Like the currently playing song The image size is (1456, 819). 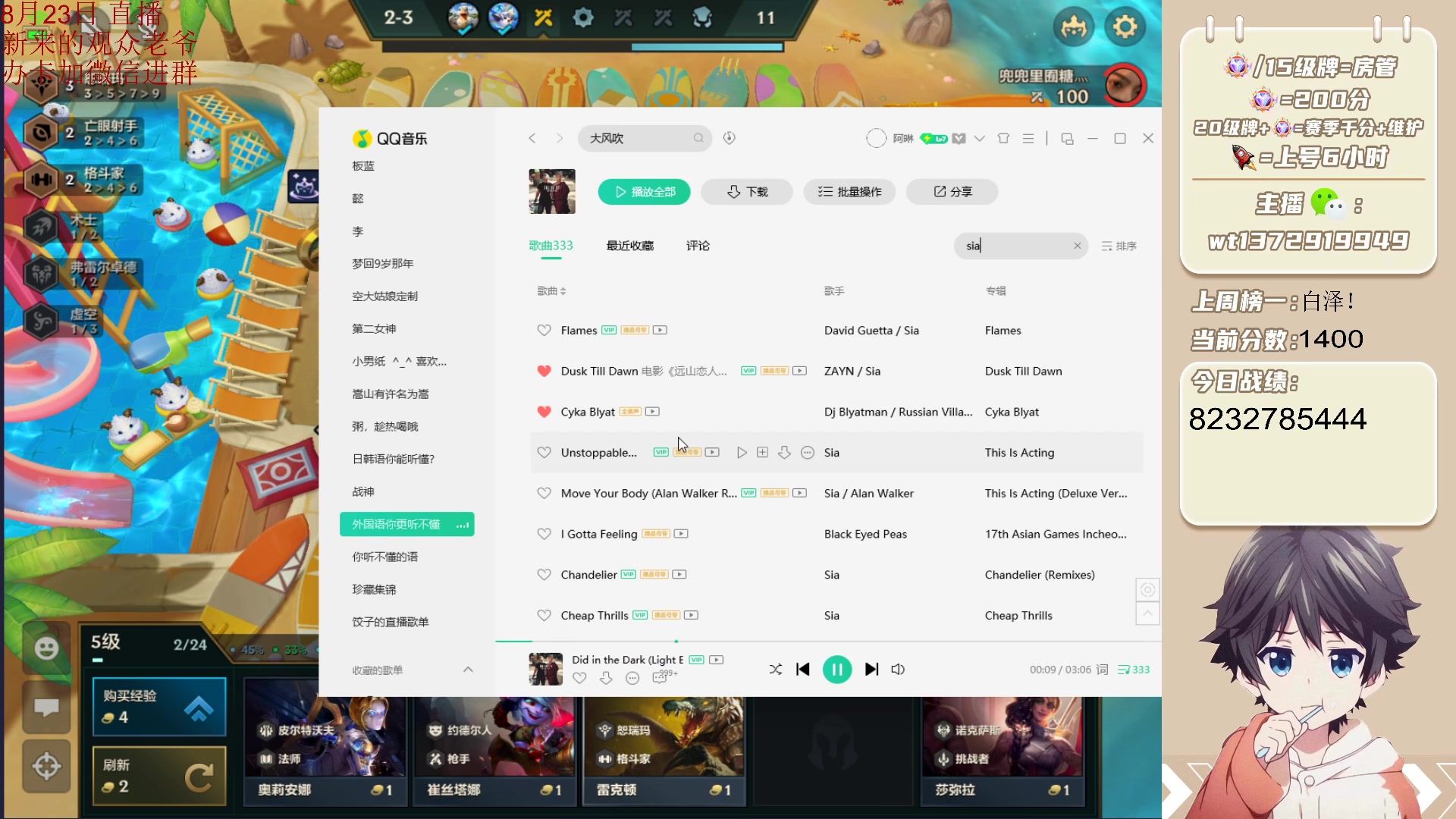point(579,678)
